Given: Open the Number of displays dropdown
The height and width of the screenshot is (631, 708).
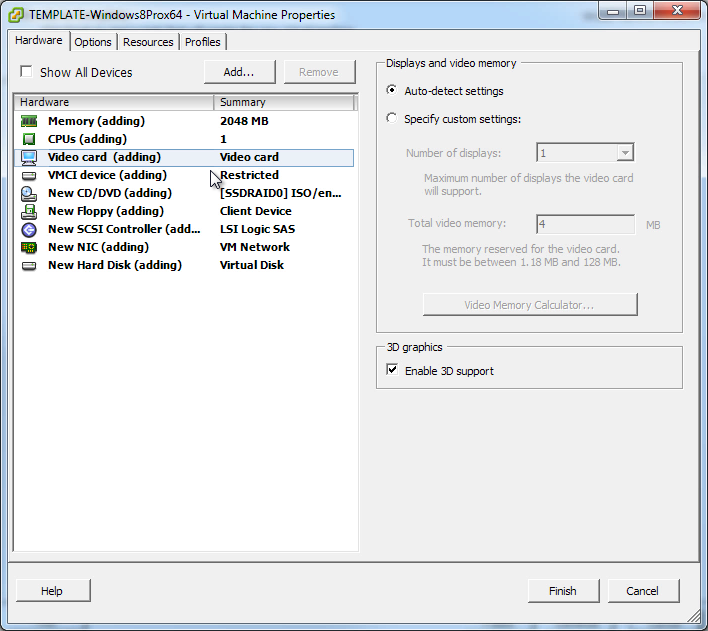Looking at the screenshot, I should pos(625,153).
